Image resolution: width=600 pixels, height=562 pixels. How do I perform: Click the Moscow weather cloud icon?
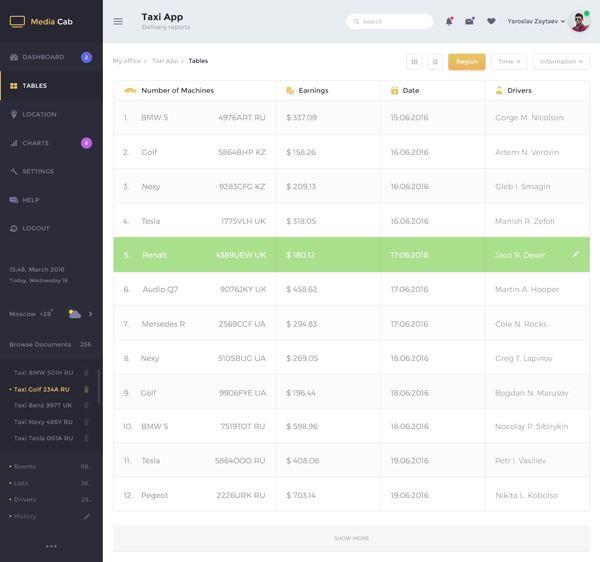click(74, 314)
